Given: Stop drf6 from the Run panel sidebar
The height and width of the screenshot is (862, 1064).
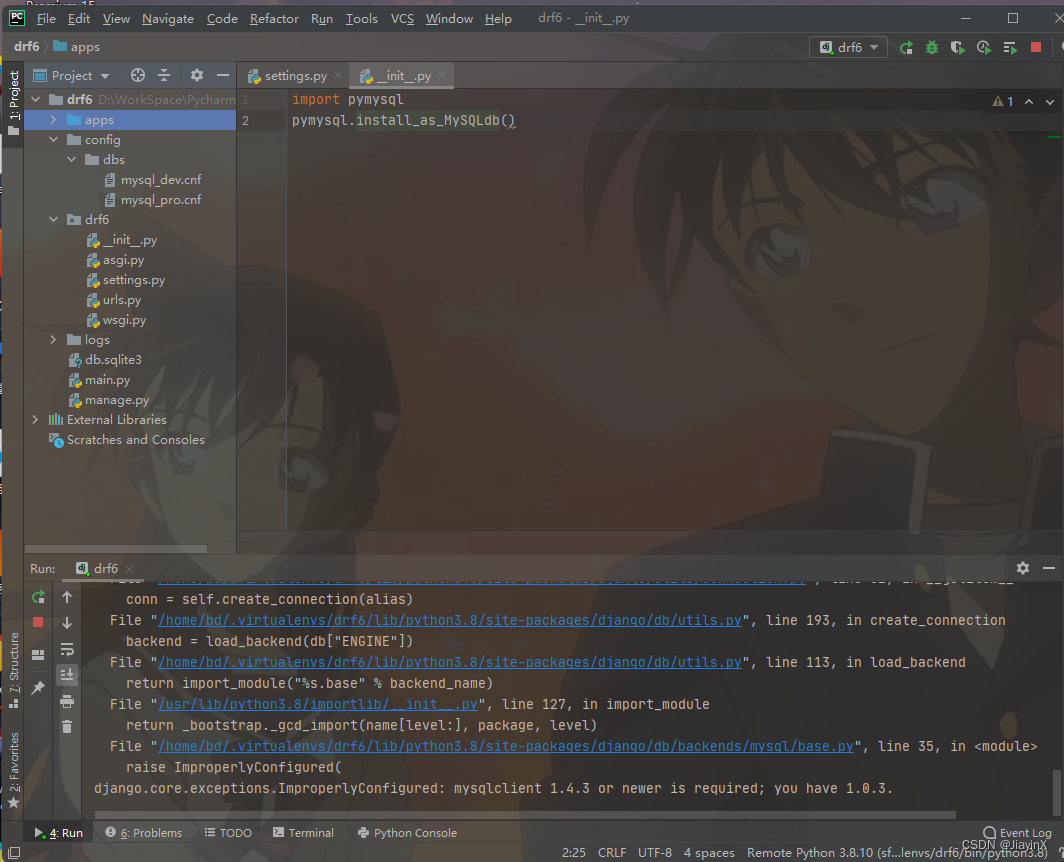Looking at the screenshot, I should click(x=38, y=622).
